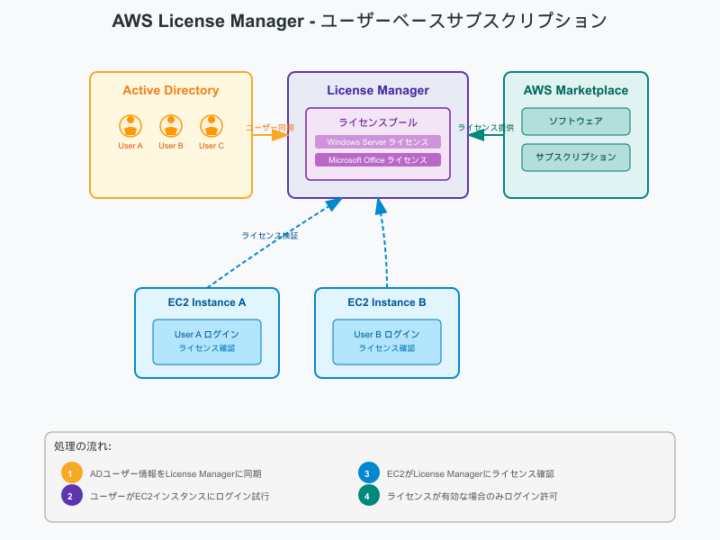Click the Active Directory heading

point(171,90)
